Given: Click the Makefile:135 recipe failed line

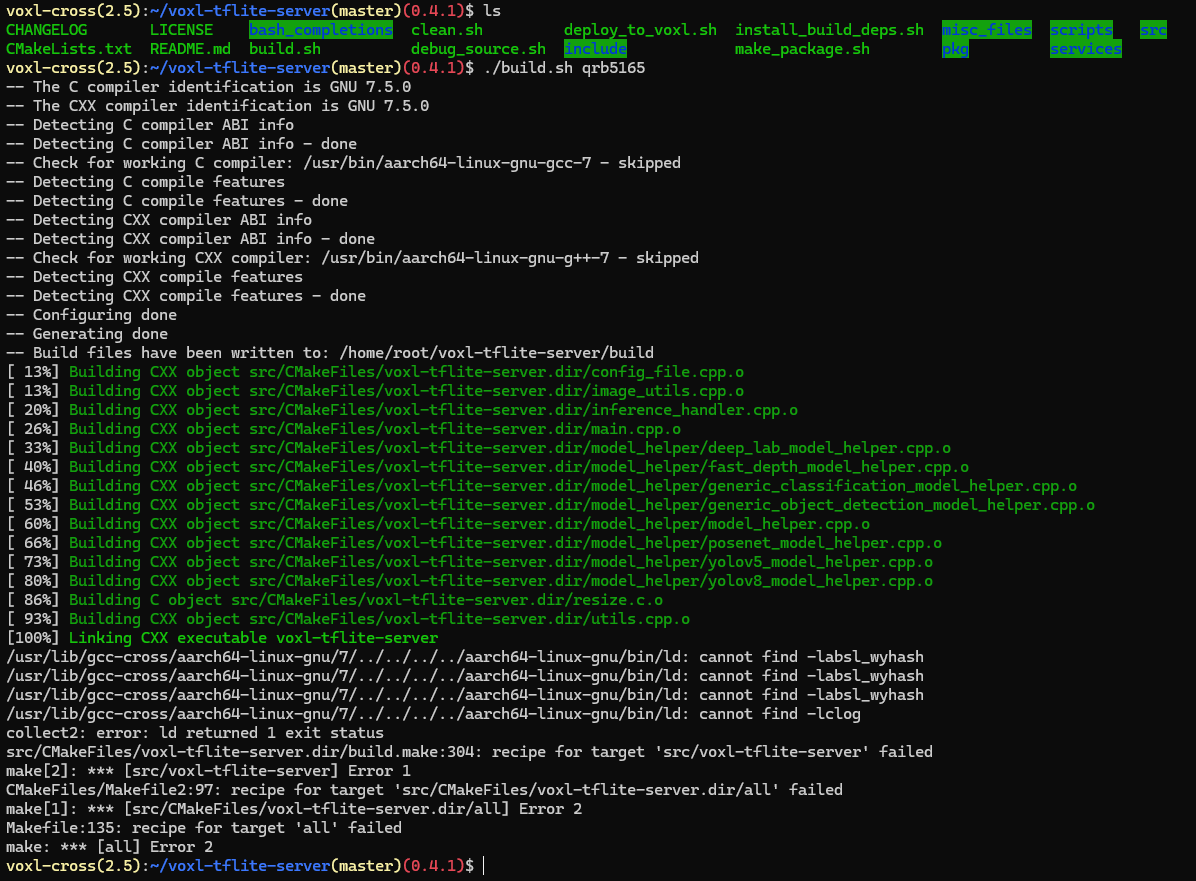Looking at the screenshot, I should (x=204, y=828).
